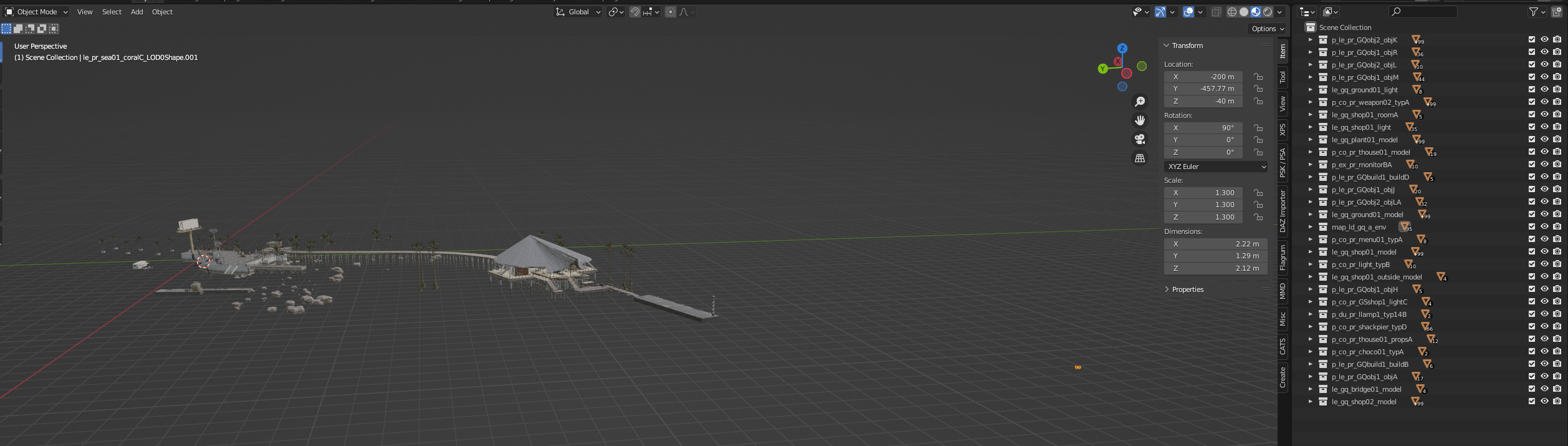The height and width of the screenshot is (446, 1568).
Task: Switch to the MMD sidebar tab
Action: [1283, 291]
